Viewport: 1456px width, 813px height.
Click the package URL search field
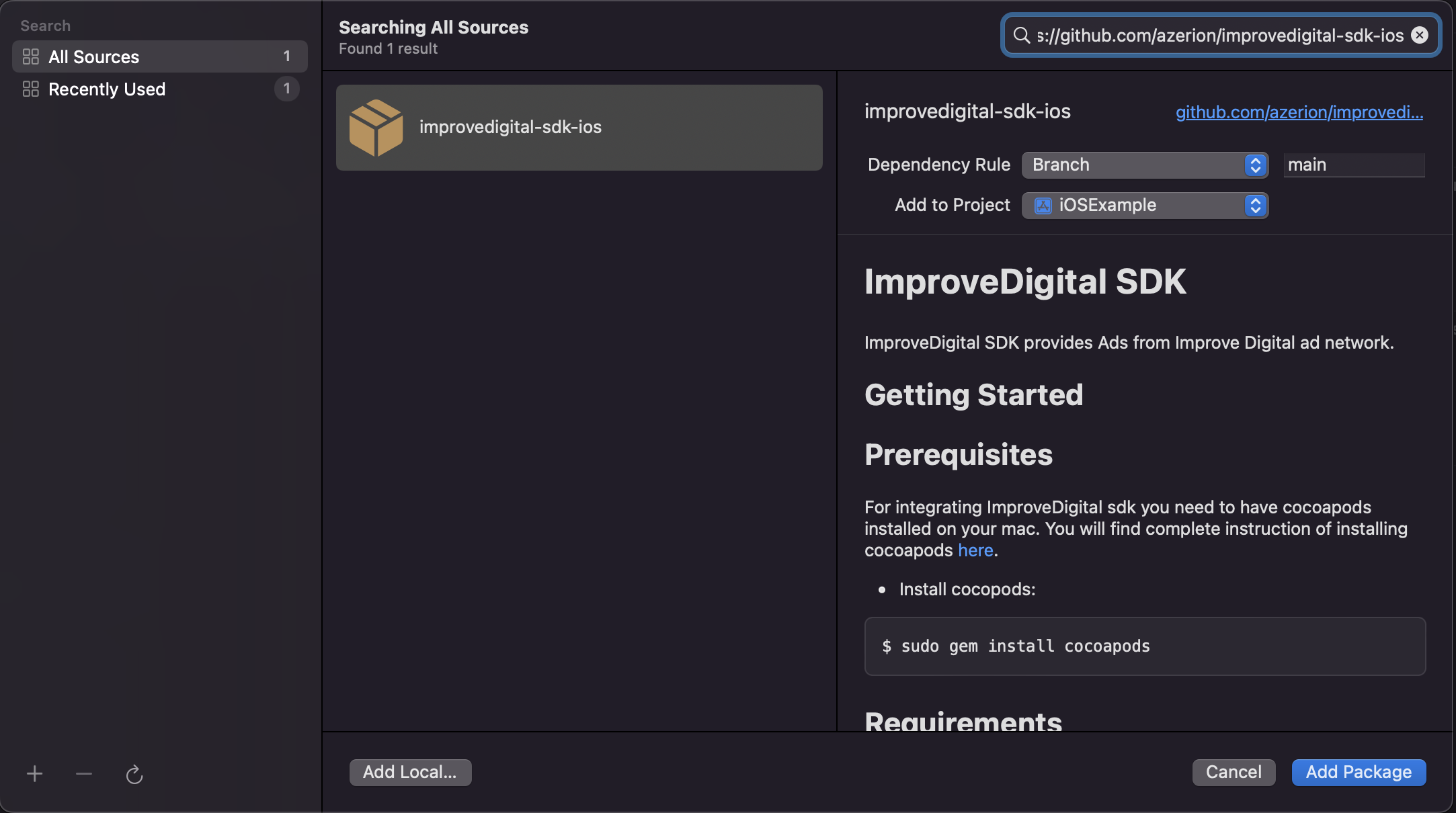(x=1220, y=35)
